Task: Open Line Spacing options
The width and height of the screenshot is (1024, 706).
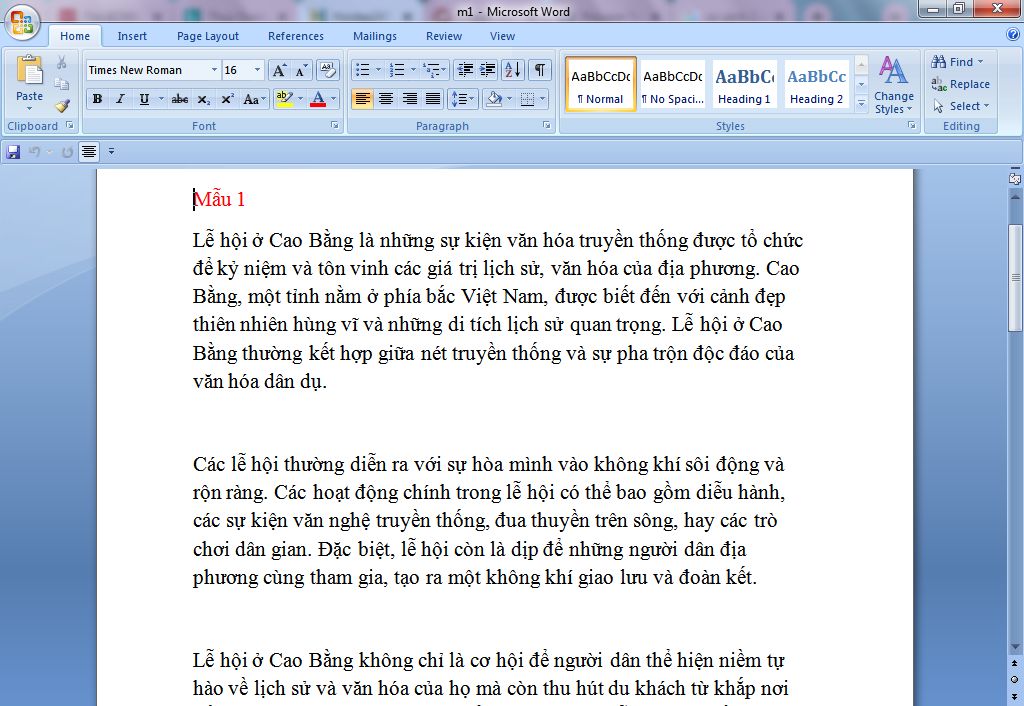Action: point(463,99)
